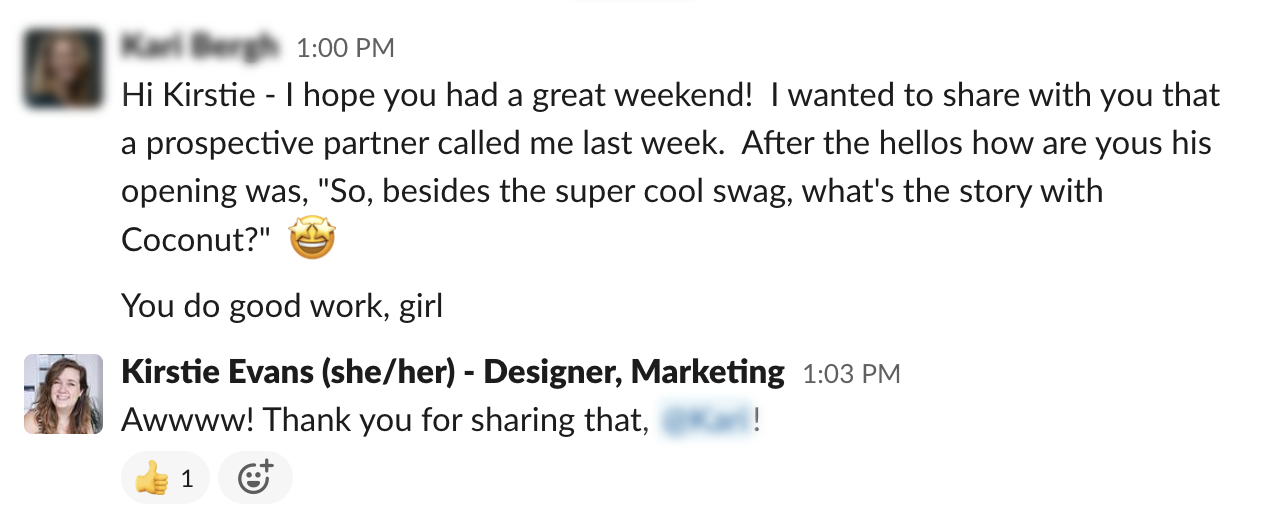Click the "Thank you for sharing that" text

click(452, 421)
